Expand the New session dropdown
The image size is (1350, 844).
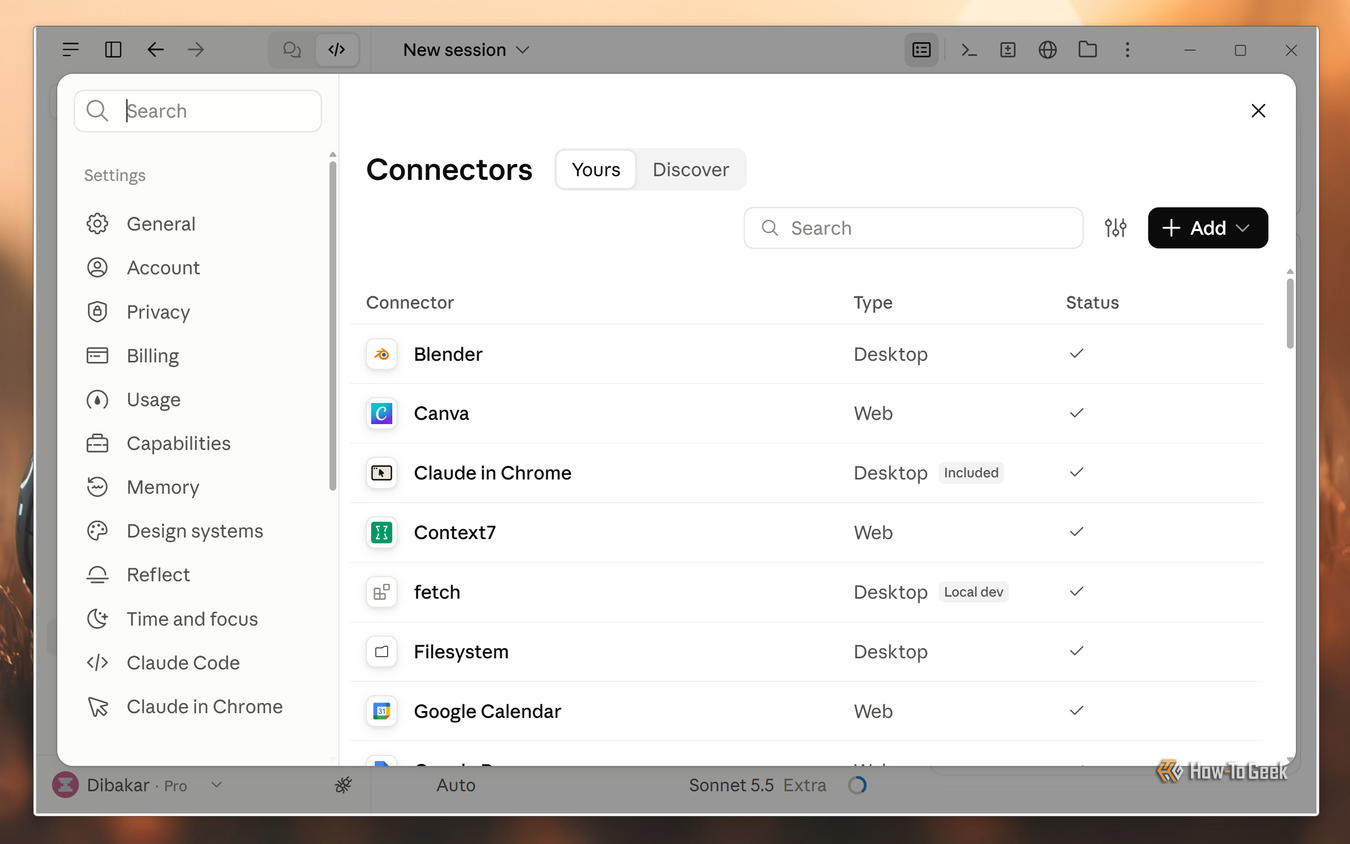click(x=466, y=49)
